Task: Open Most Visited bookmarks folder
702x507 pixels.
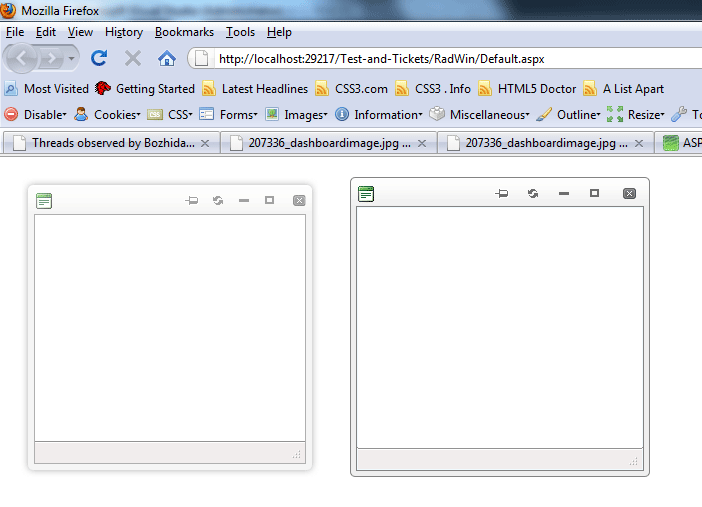Action: click(47, 89)
